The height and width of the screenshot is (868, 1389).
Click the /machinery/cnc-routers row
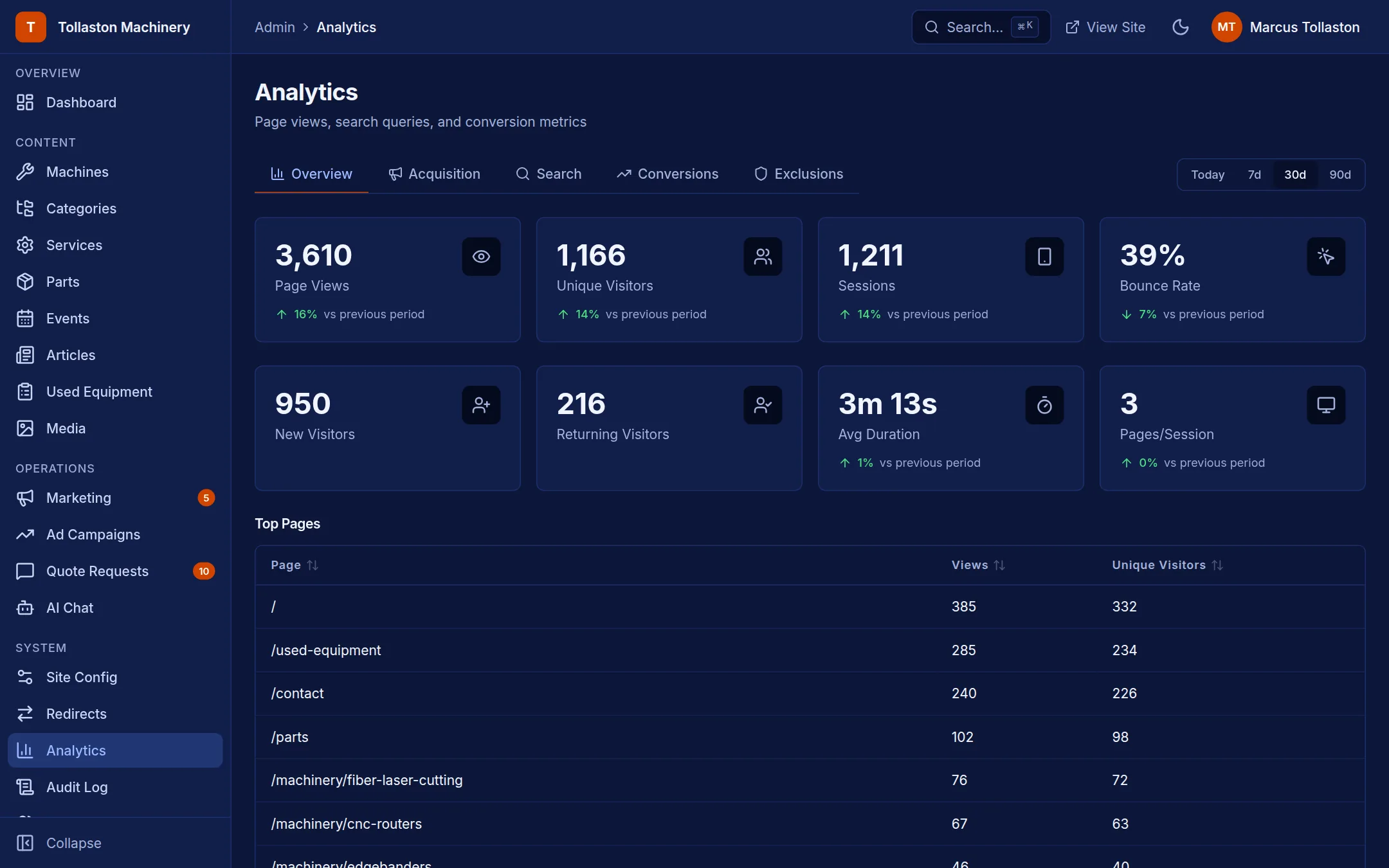810,824
